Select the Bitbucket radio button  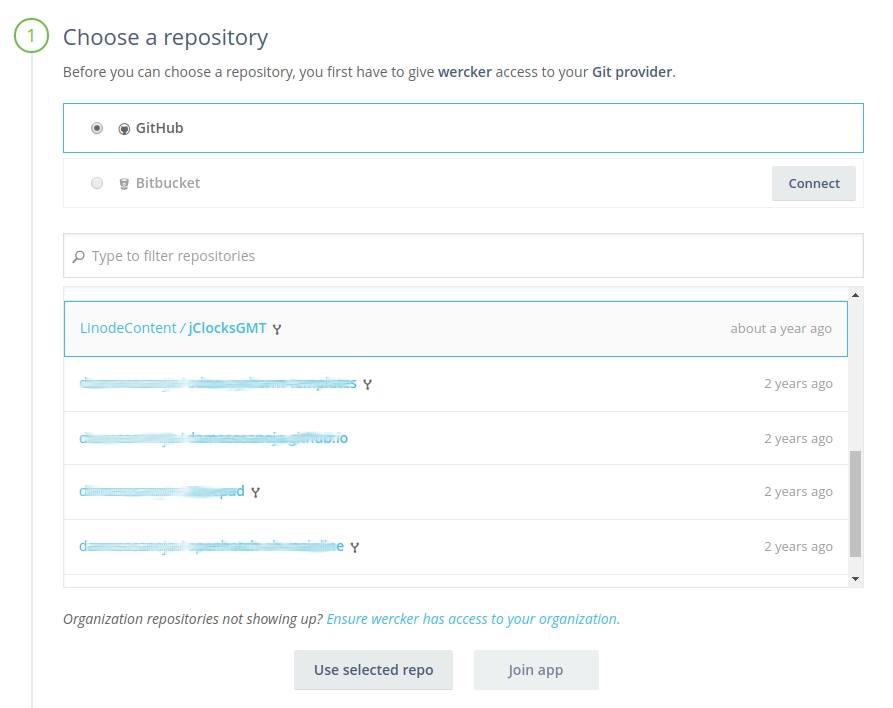pos(97,183)
